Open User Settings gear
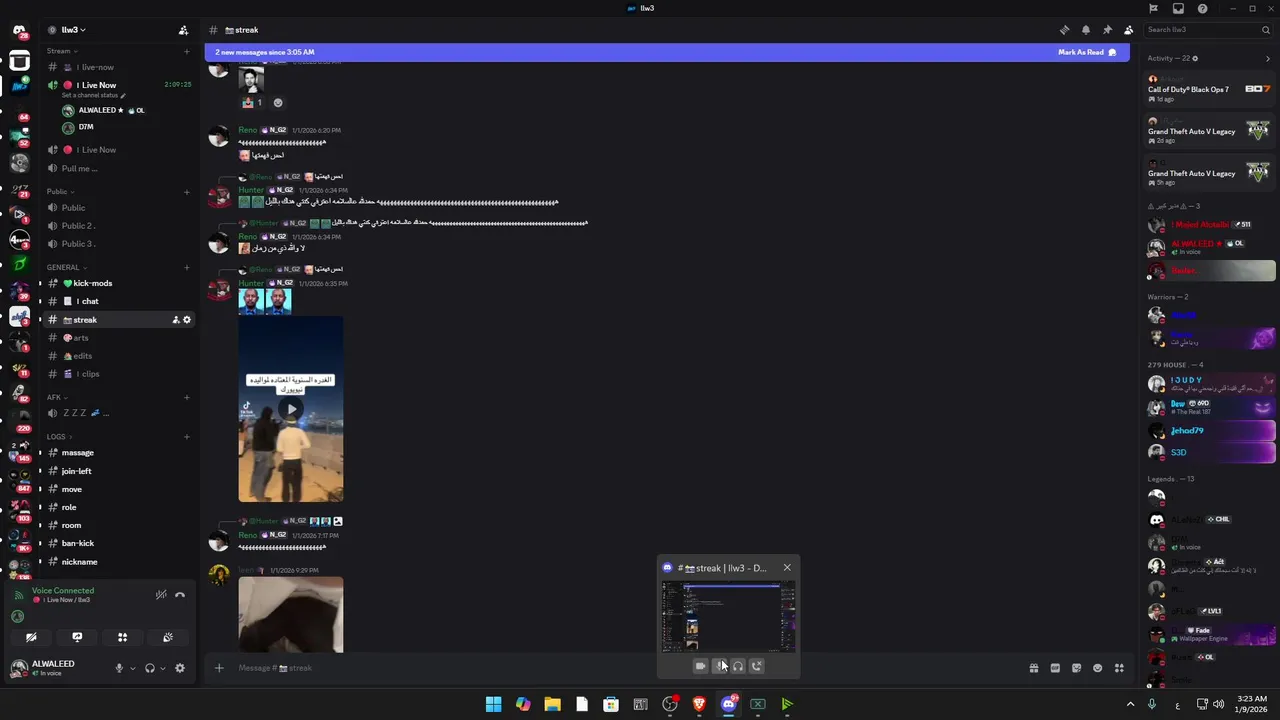This screenshot has width=1280, height=720. [x=180, y=668]
